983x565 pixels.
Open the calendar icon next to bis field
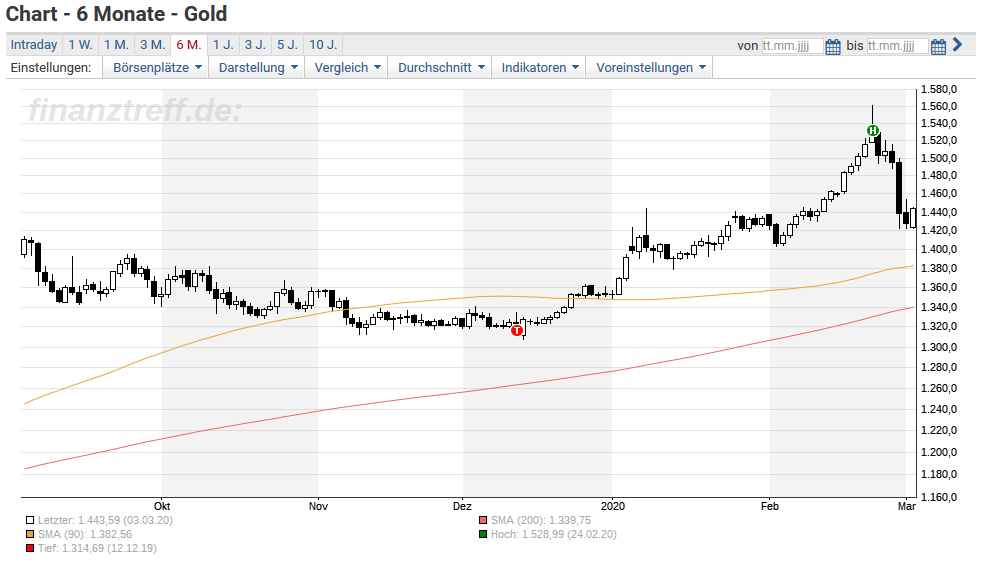(938, 46)
